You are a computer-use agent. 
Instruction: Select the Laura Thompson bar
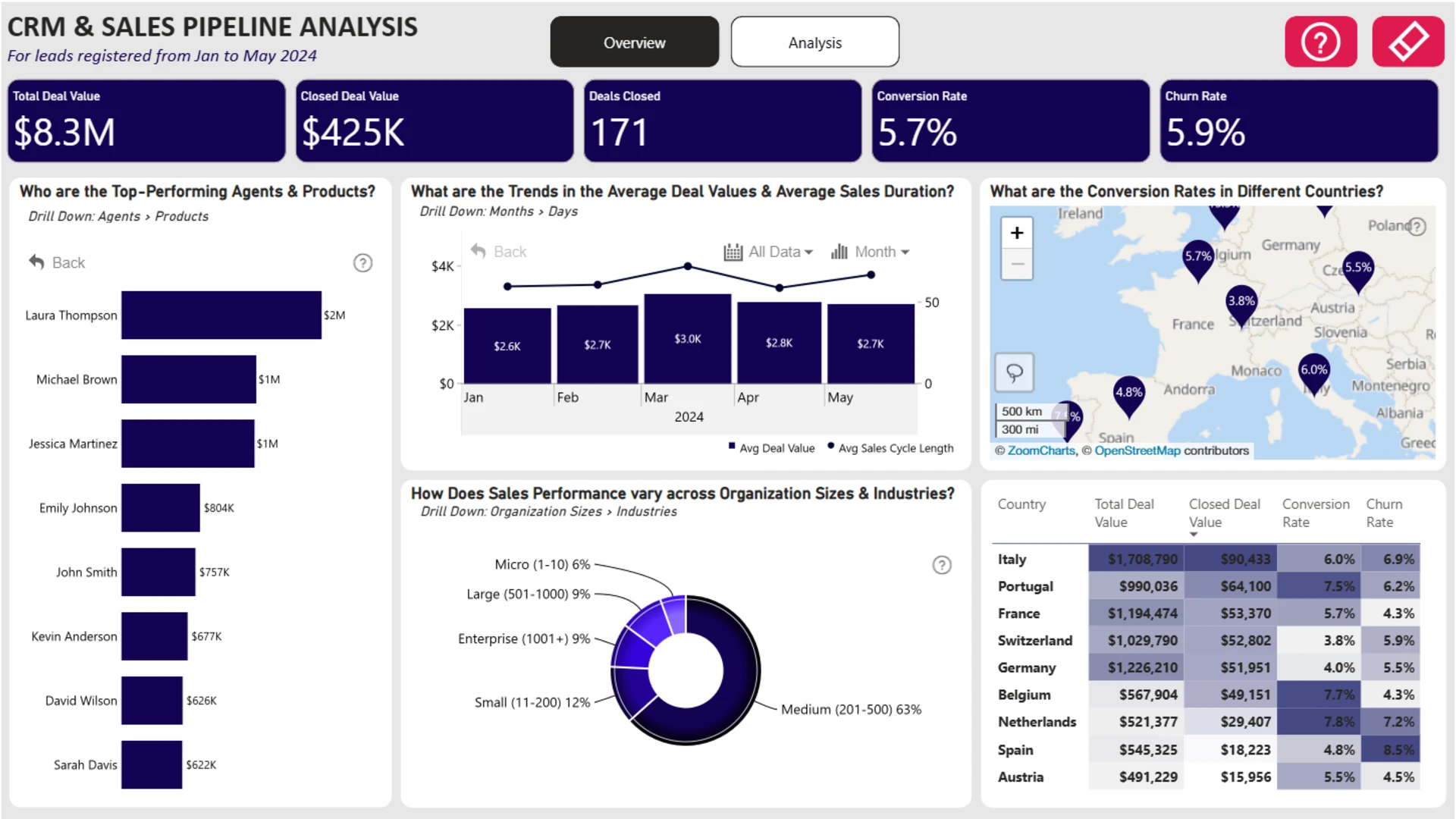(x=221, y=315)
